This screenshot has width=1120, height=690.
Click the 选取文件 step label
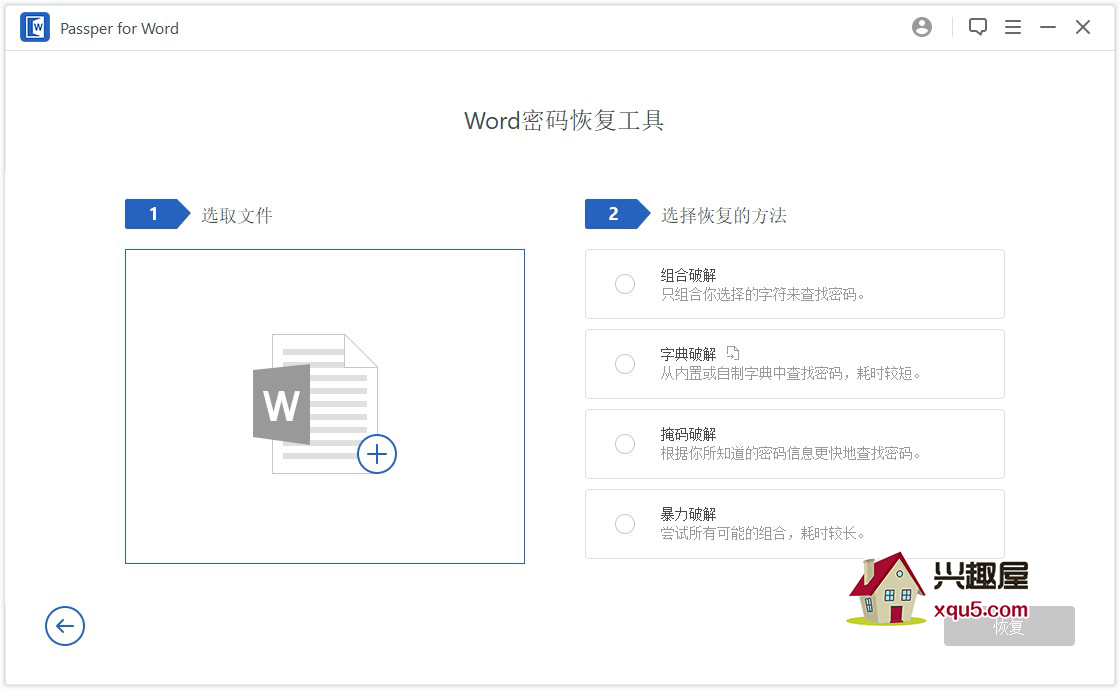[236, 215]
